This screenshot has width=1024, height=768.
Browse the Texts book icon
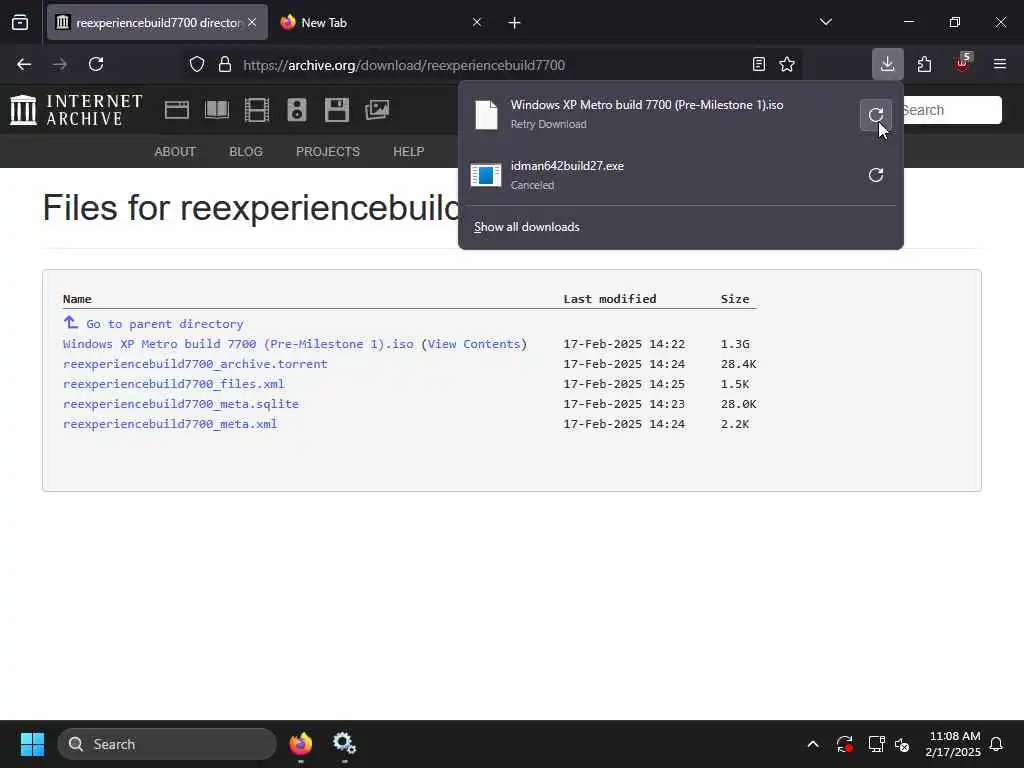click(217, 110)
